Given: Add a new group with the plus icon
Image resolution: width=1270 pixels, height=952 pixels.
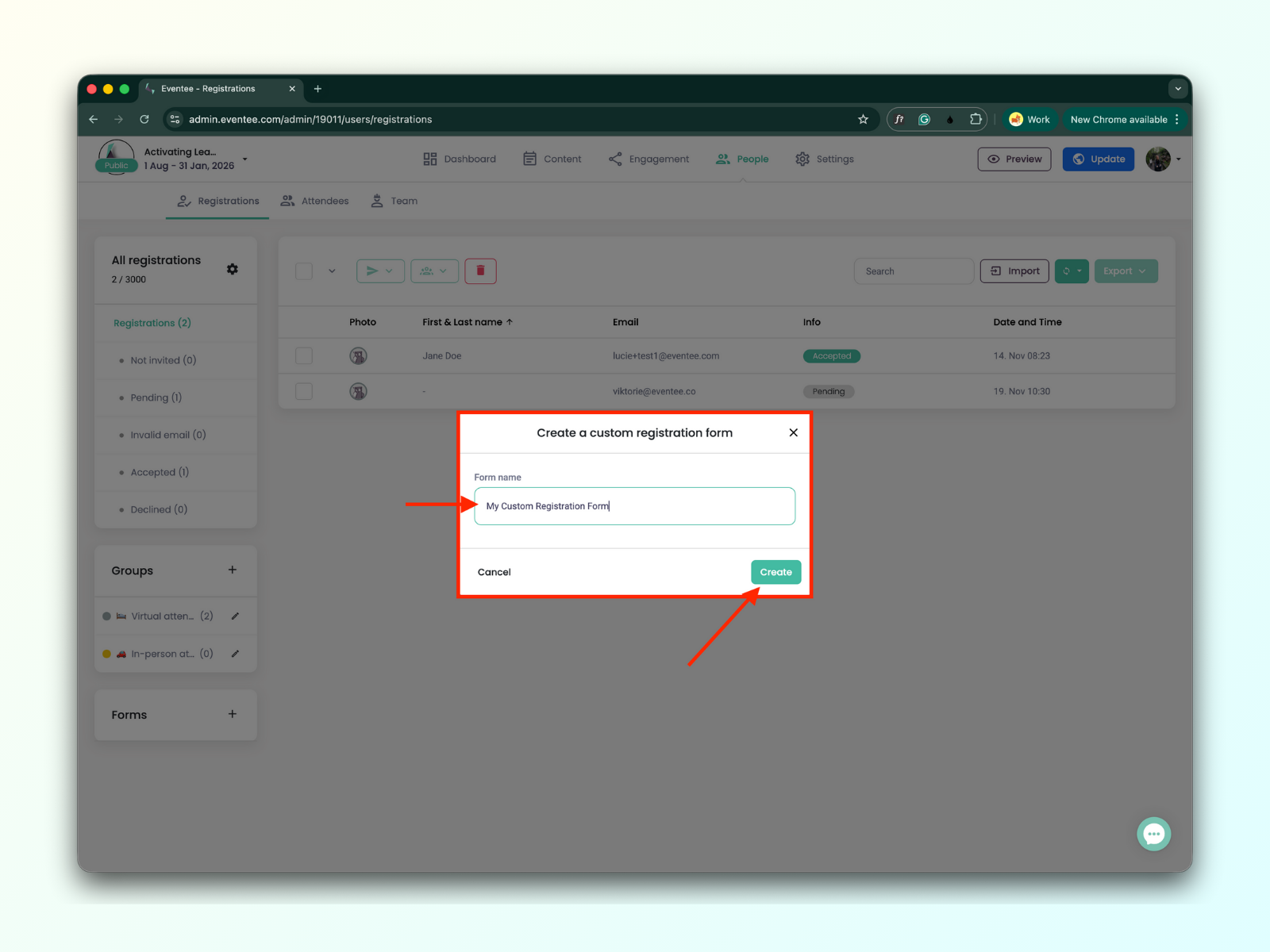Looking at the screenshot, I should click(x=233, y=570).
